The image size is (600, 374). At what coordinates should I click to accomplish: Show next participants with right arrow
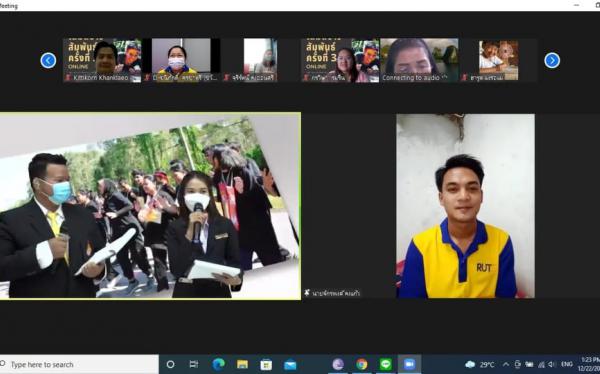click(552, 60)
